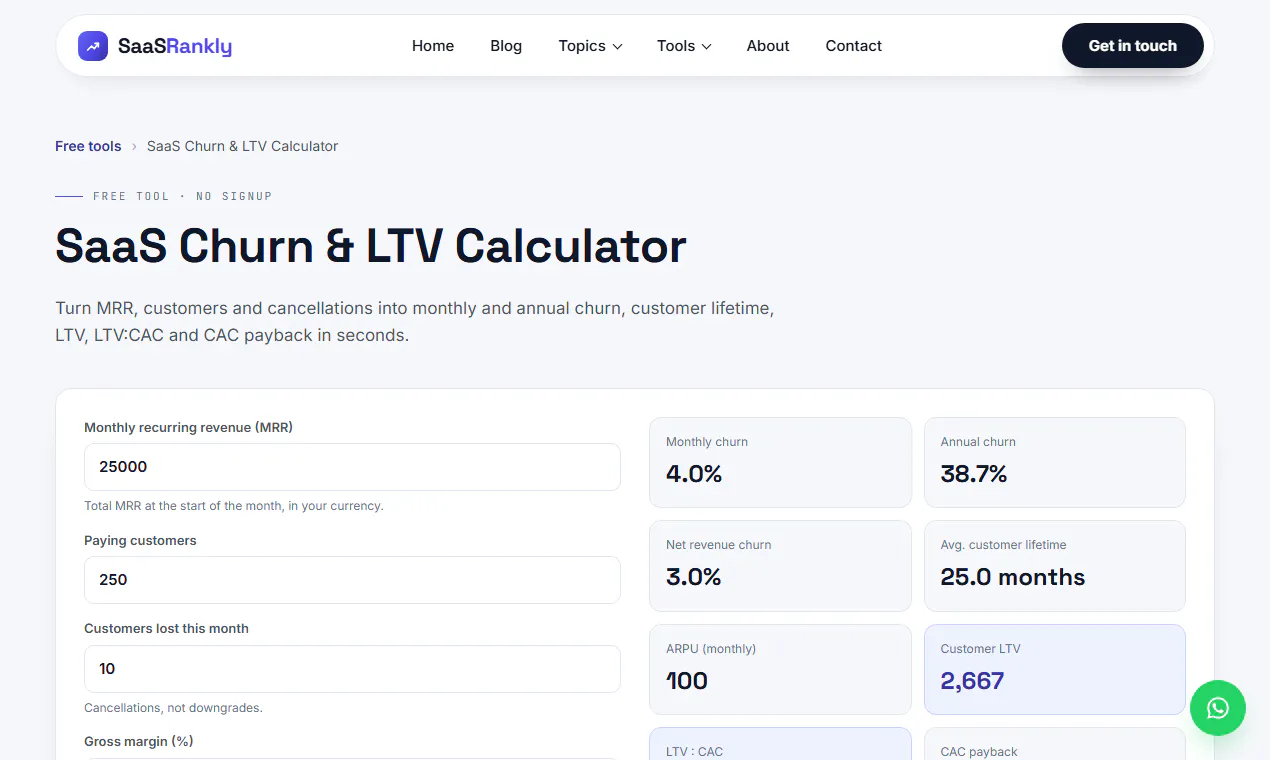Screen dimensions: 1270x760
Task: Focus the Customers lost this month field
Action: click(x=352, y=669)
